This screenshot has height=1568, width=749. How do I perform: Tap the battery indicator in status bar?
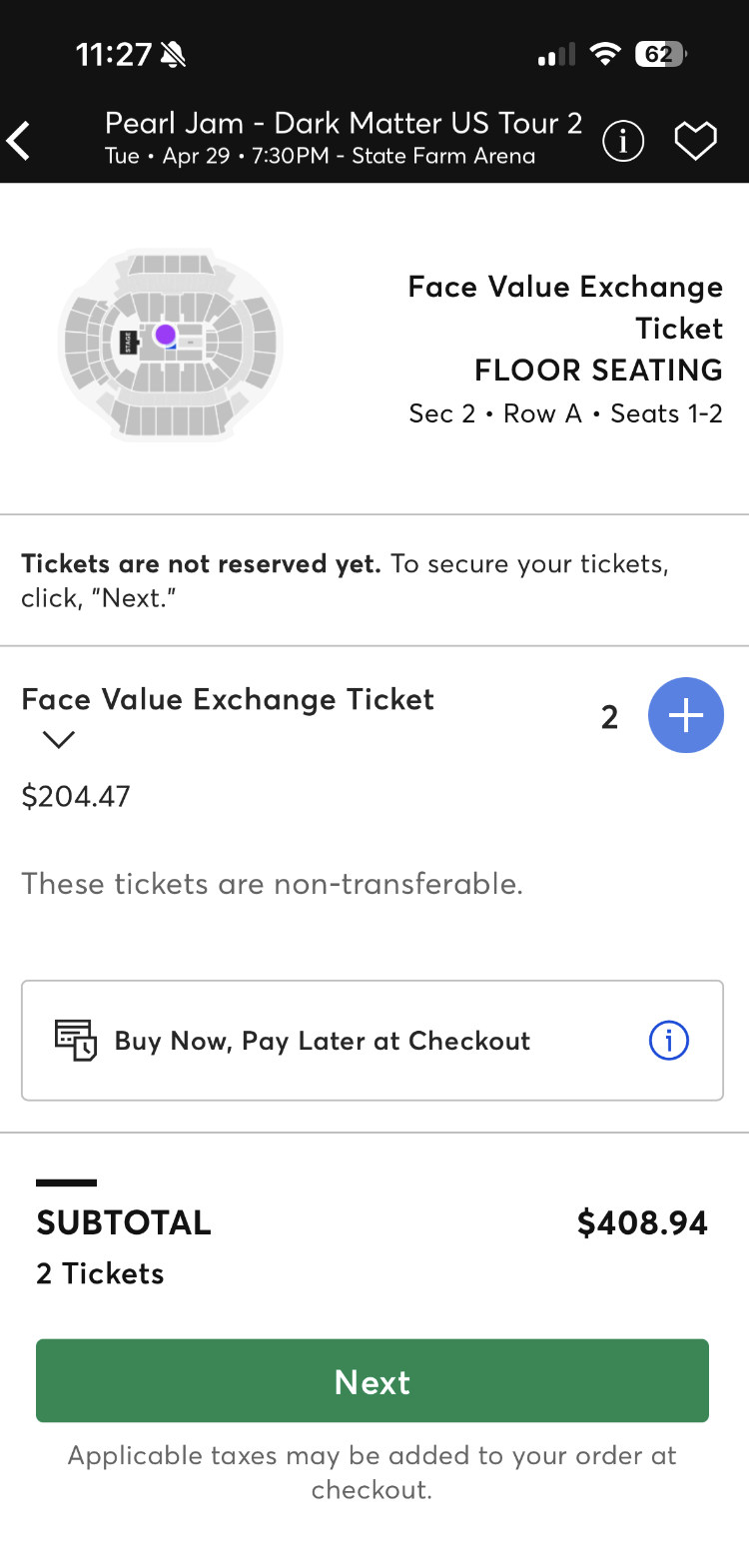pos(660,54)
